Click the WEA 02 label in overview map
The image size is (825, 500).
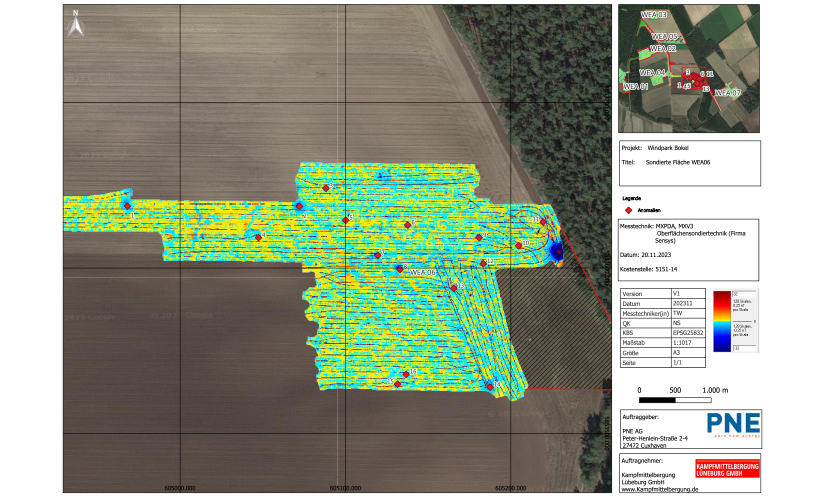click(x=663, y=48)
